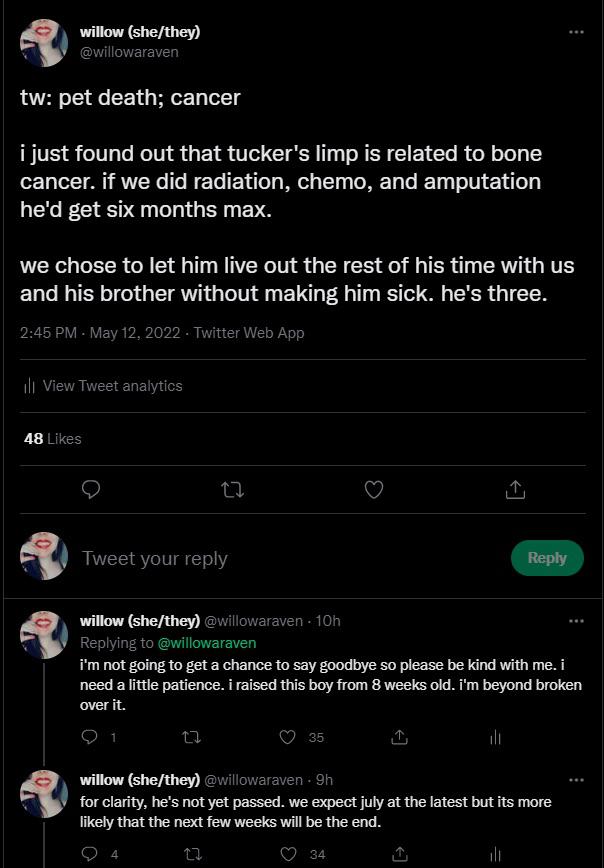Share the main tweet via share icon
The width and height of the screenshot is (604, 868).
[x=515, y=489]
